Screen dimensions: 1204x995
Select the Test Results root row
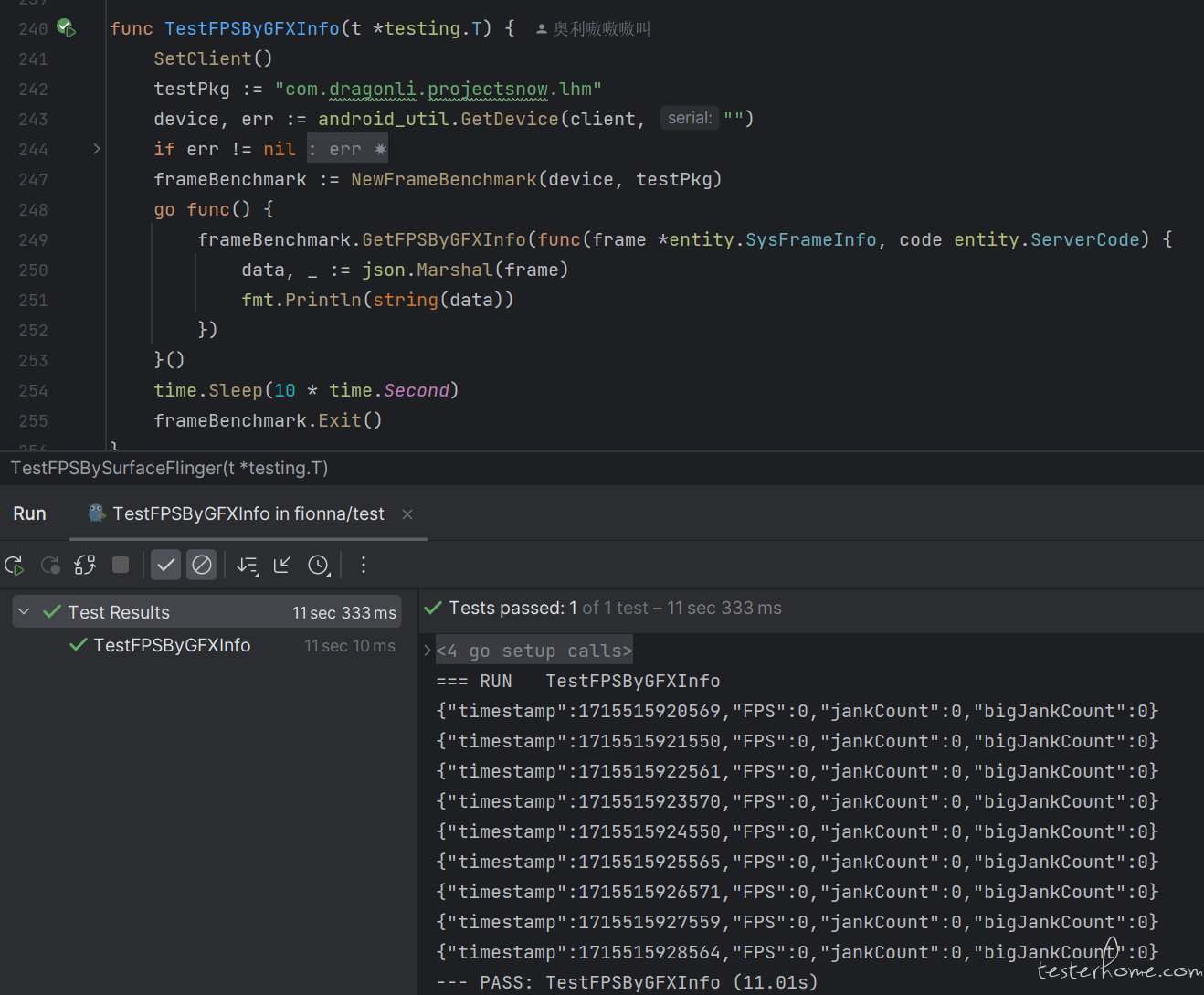[x=207, y=612]
